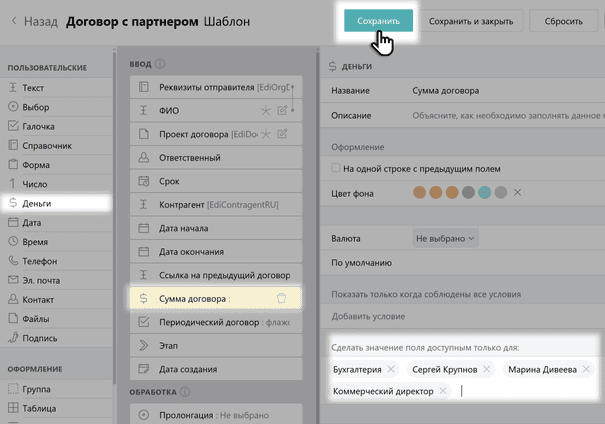Viewport: 605px width, 424px height.
Task: Remove the Коммерческий директор tag
Action: 443,391
